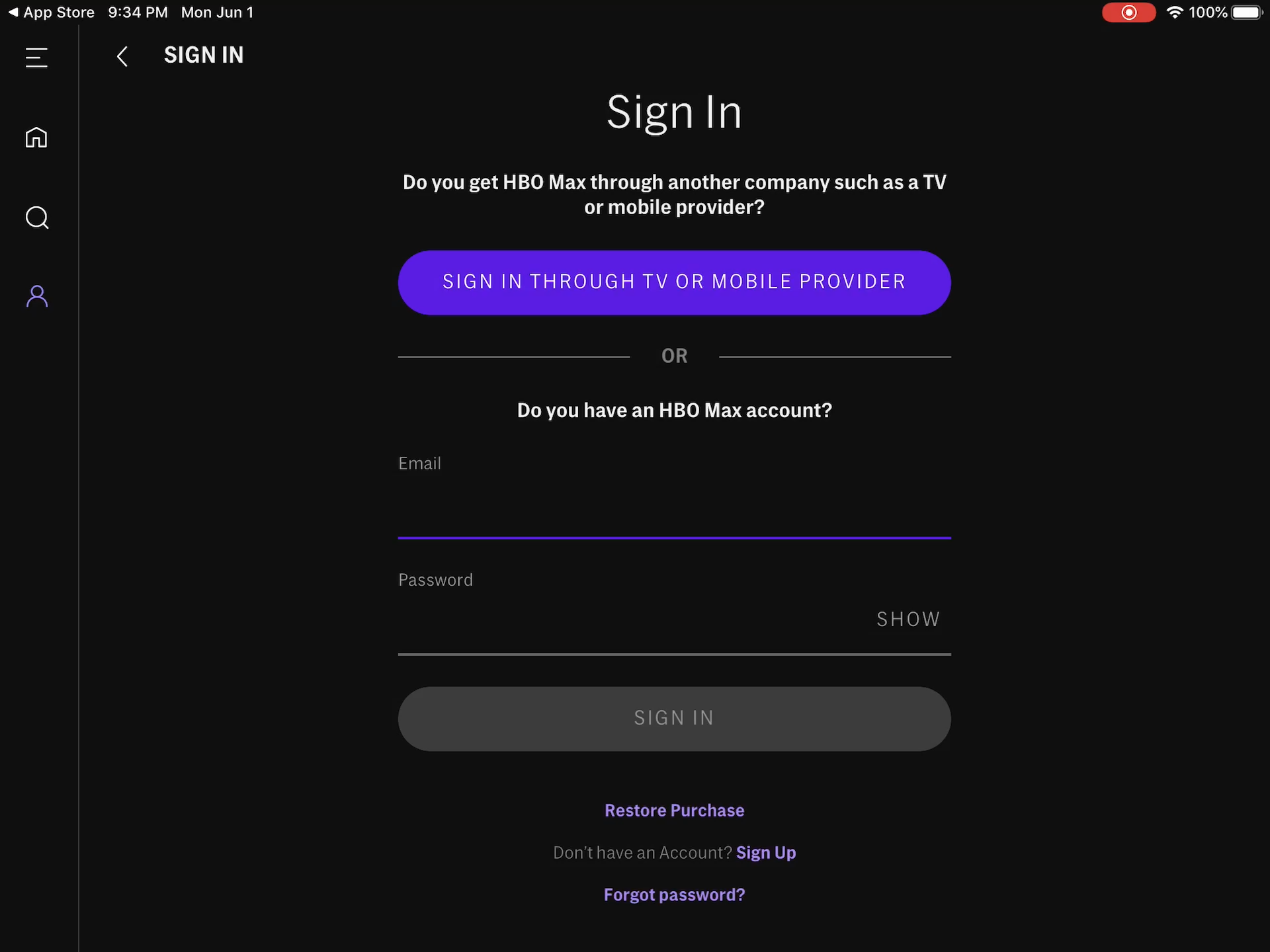Click the Restore Purchase link
The height and width of the screenshot is (952, 1270).
click(674, 810)
